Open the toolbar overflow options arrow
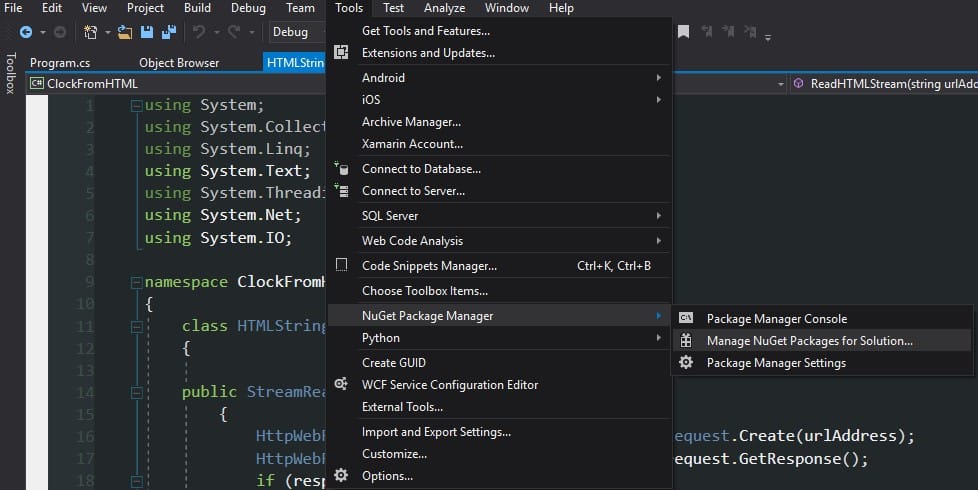The height and width of the screenshot is (490, 978). tap(768, 37)
